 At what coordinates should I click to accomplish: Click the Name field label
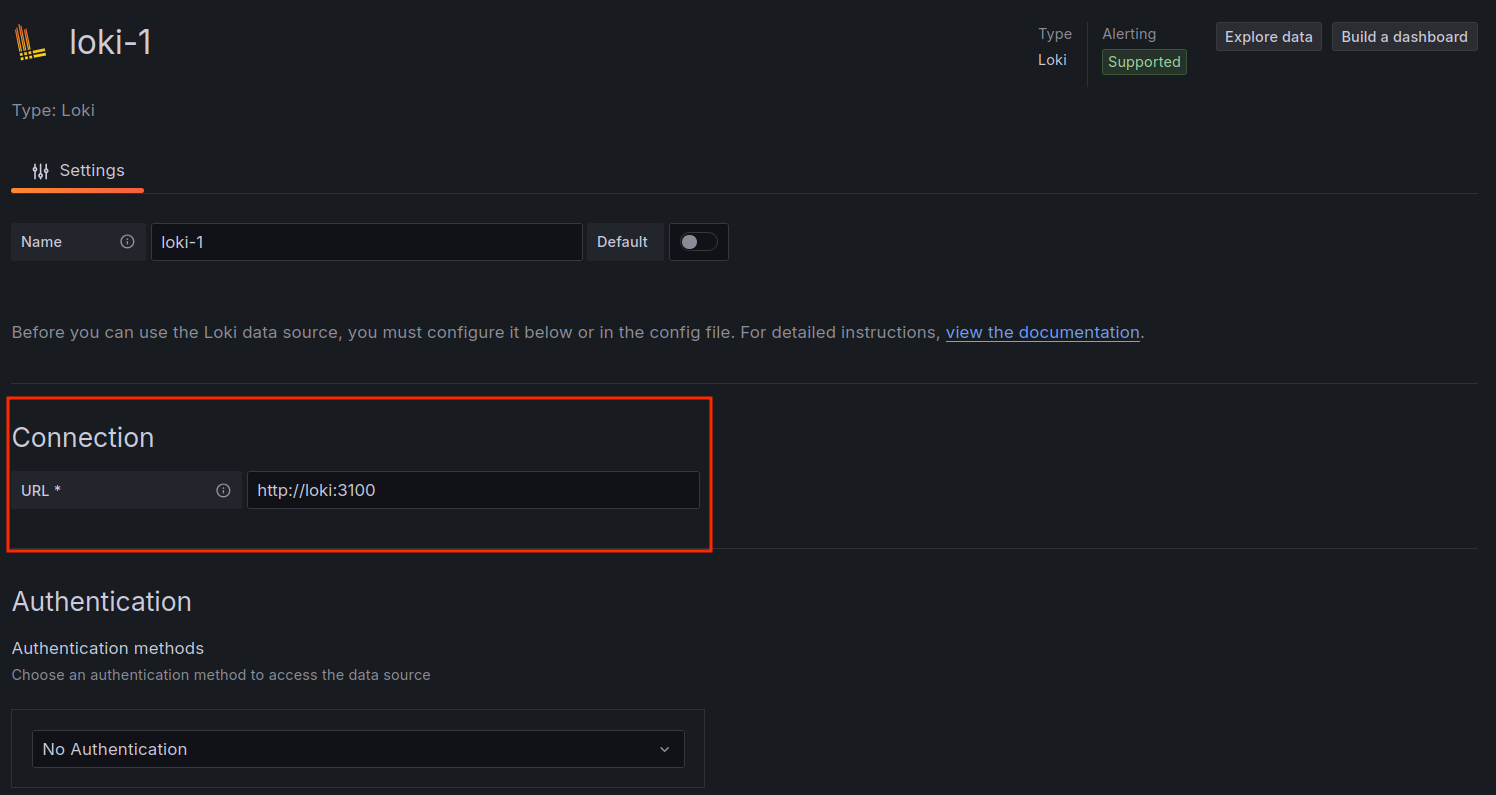click(x=41, y=242)
